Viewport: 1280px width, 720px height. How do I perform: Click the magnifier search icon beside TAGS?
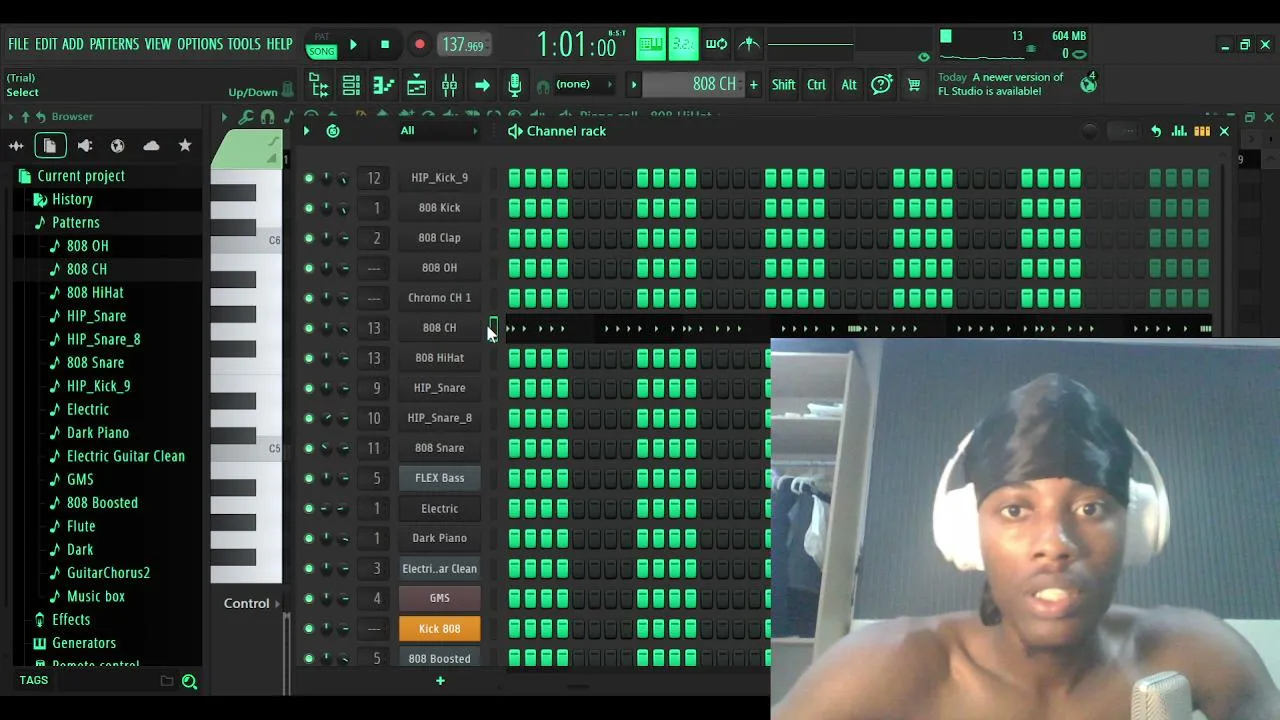(189, 681)
